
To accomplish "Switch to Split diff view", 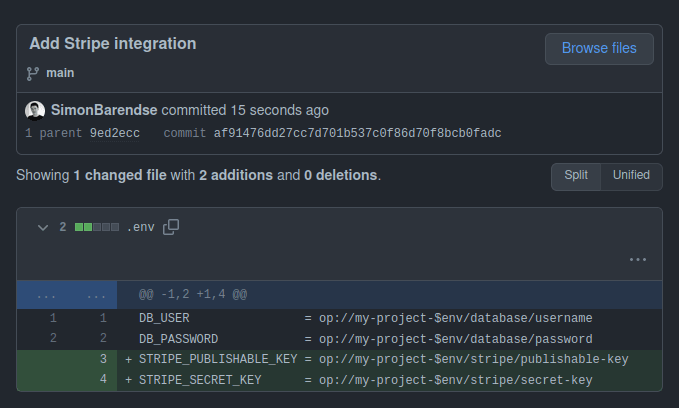I will click(576, 175).
